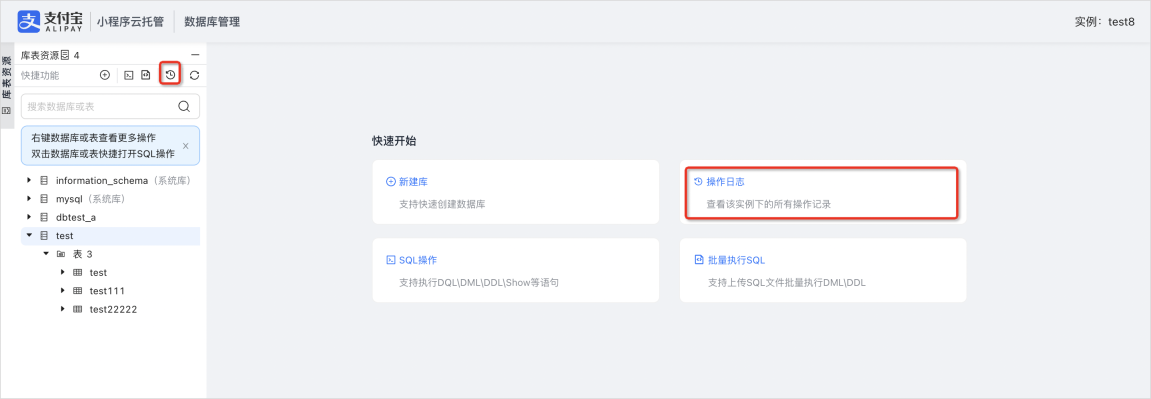Screen dimensions: 1151x399
Task: Click batch execute SQL icon in quick toolbar
Action: 146,75
